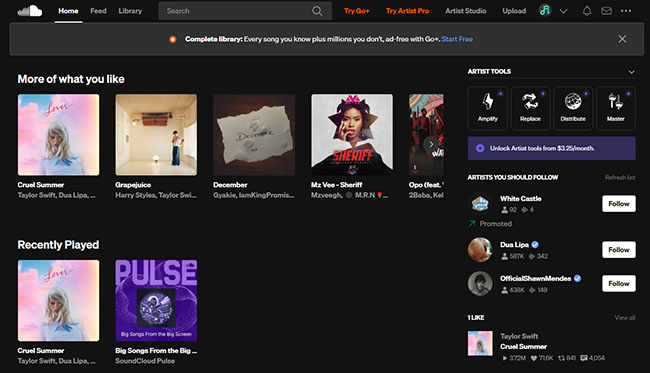Switch to the Feed tab

coord(98,11)
